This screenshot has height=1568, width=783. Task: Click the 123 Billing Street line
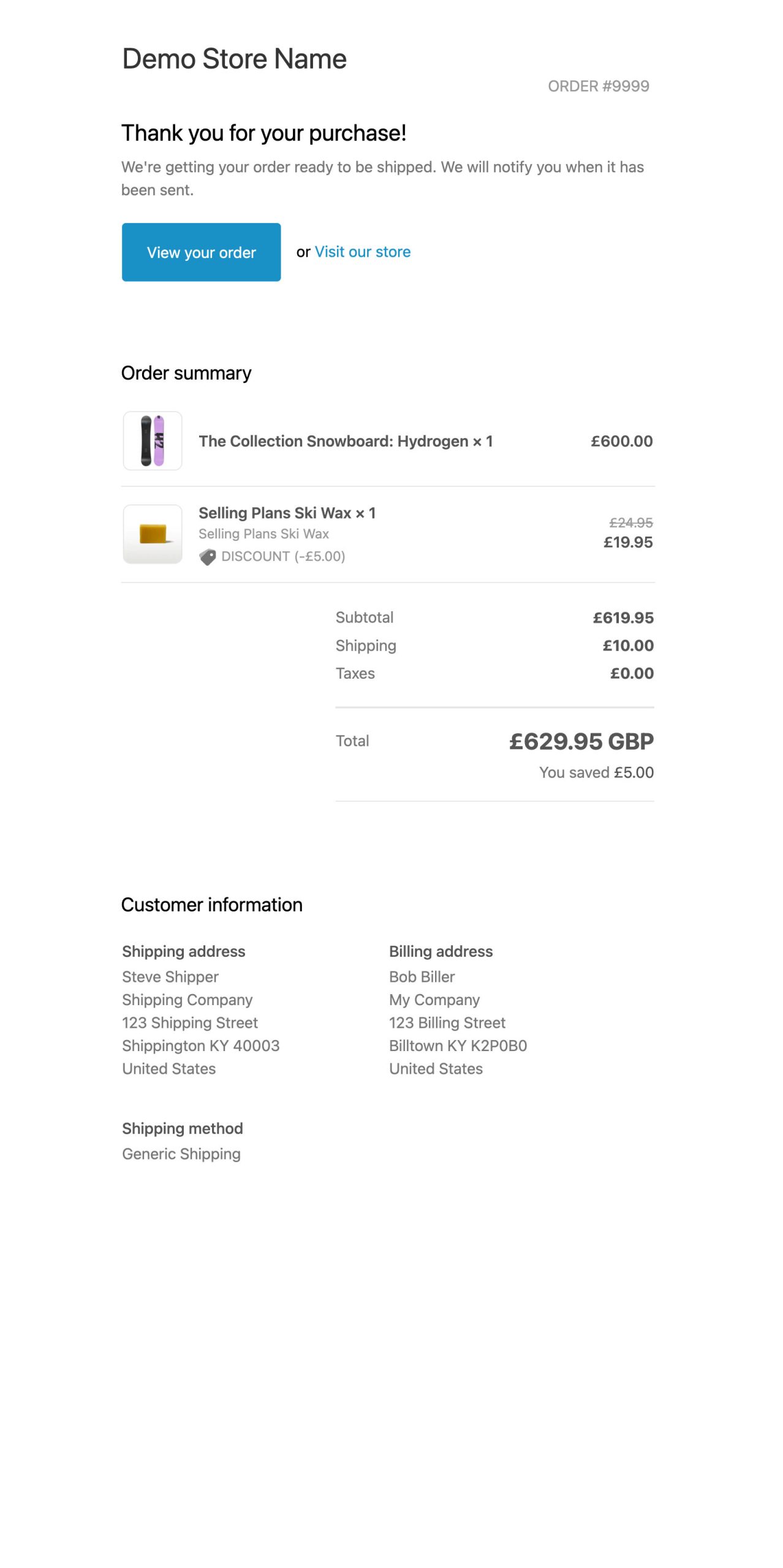(x=447, y=1023)
